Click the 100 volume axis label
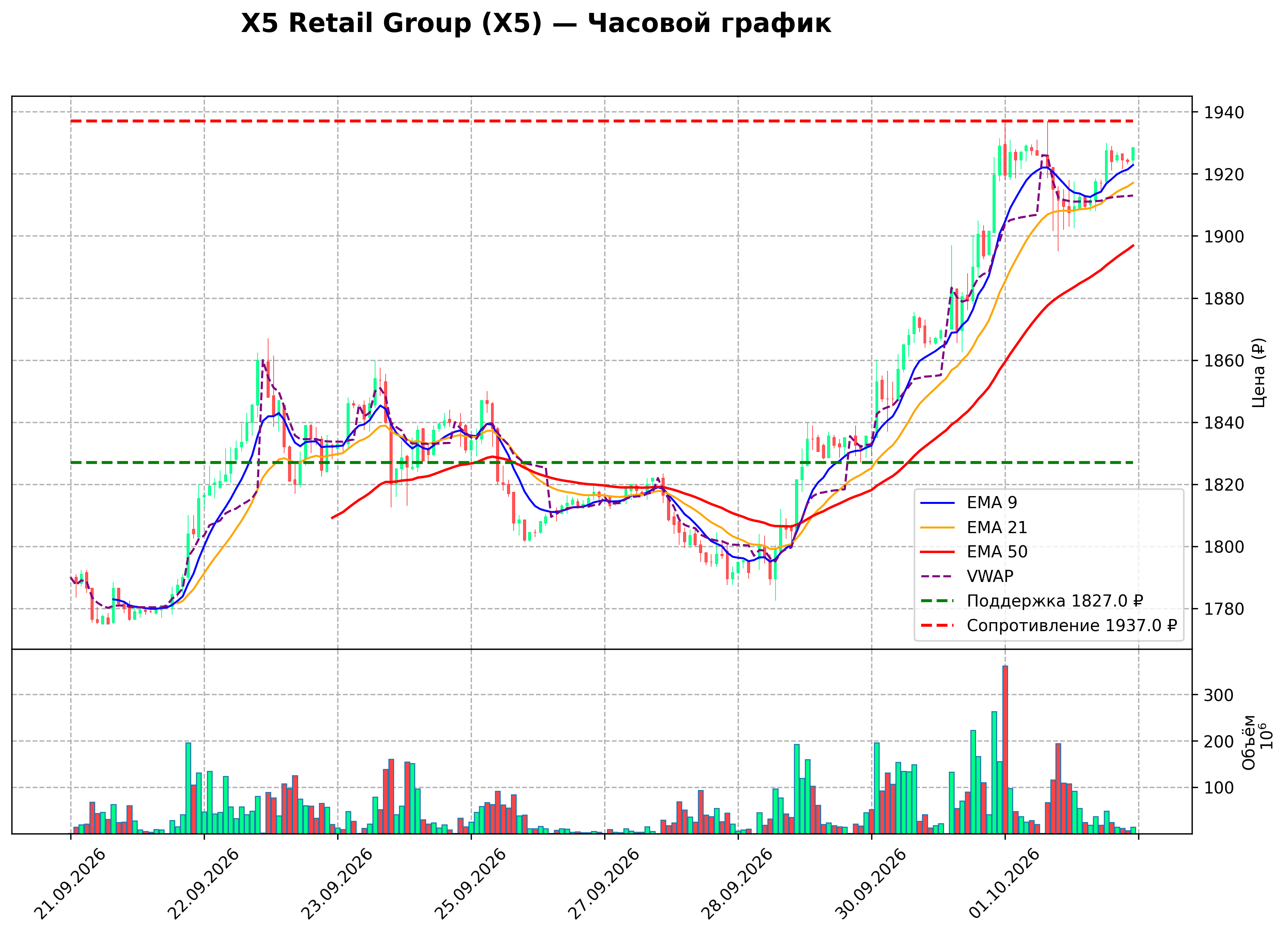The width and height of the screenshot is (1288, 934). tap(1219, 788)
